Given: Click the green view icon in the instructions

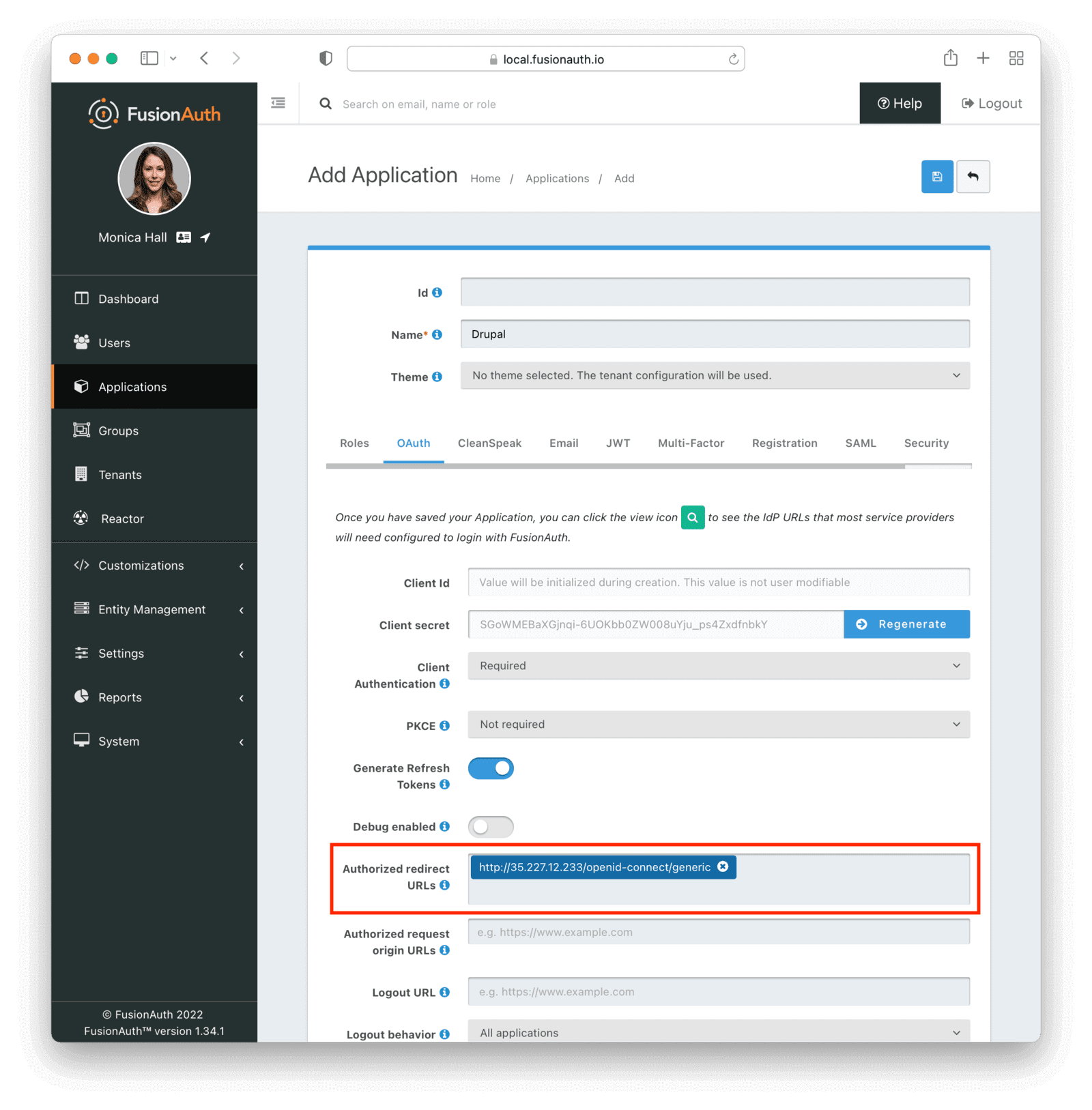Looking at the screenshot, I should (692, 517).
